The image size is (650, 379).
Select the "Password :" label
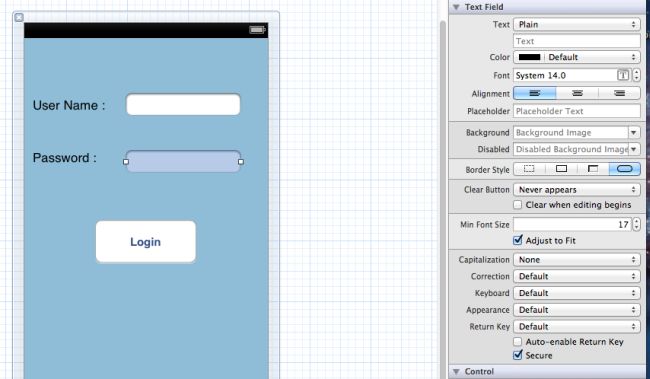65,158
